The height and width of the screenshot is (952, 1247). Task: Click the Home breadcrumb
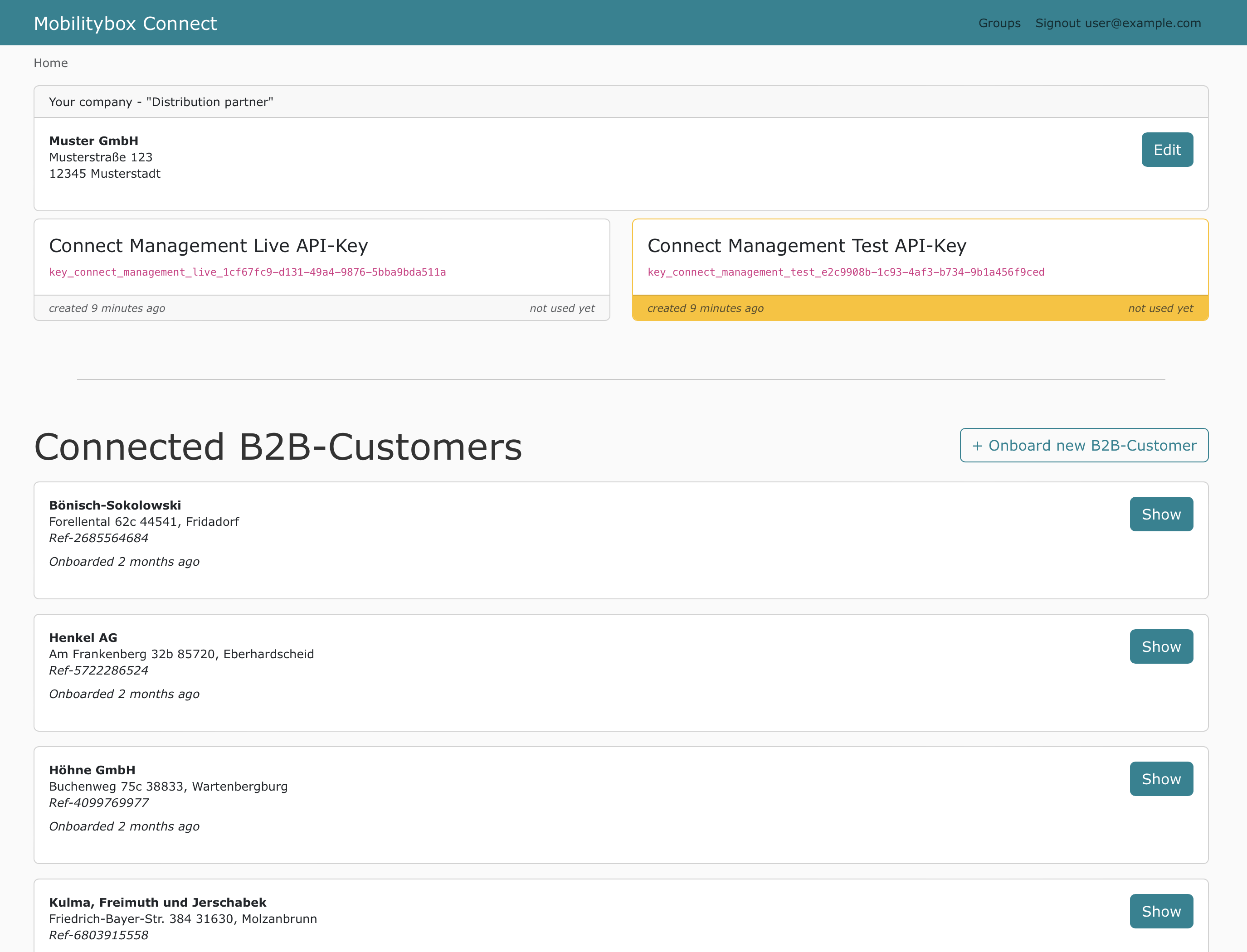50,63
